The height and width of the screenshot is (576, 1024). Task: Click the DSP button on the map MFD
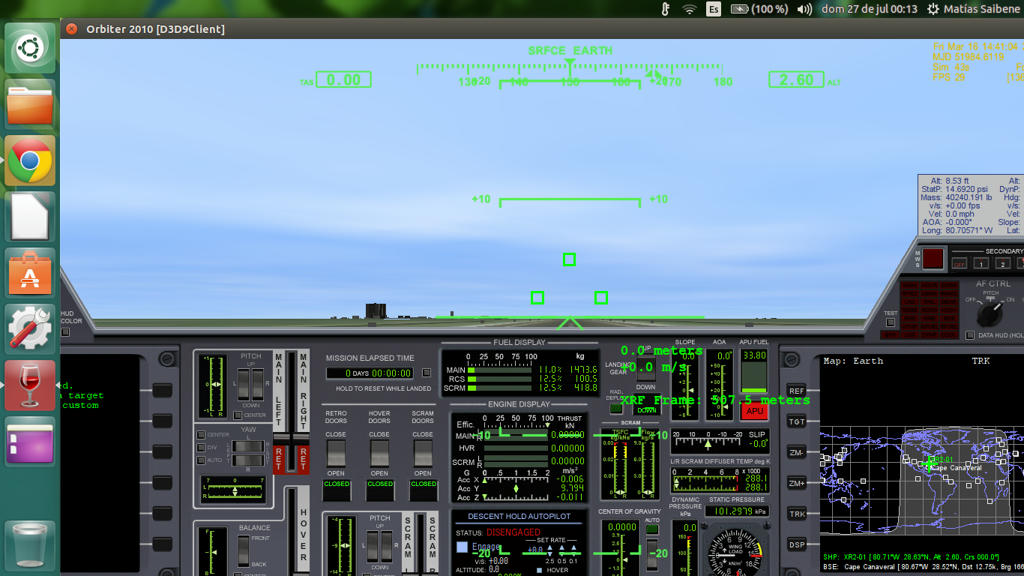796,545
